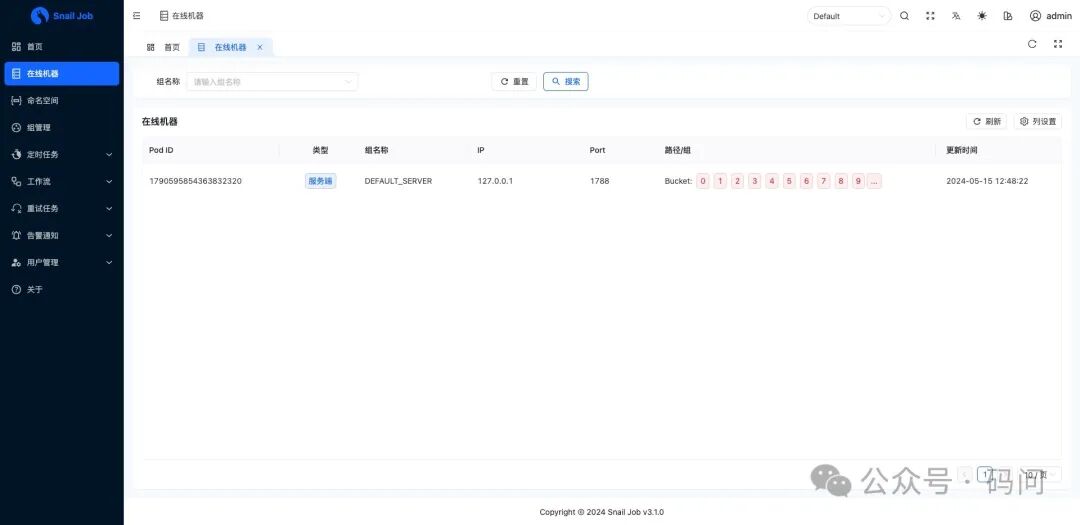
Task: Click the Copyright Snail Job v3.1.0 footer text
Action: pyautogui.click(x=601, y=512)
